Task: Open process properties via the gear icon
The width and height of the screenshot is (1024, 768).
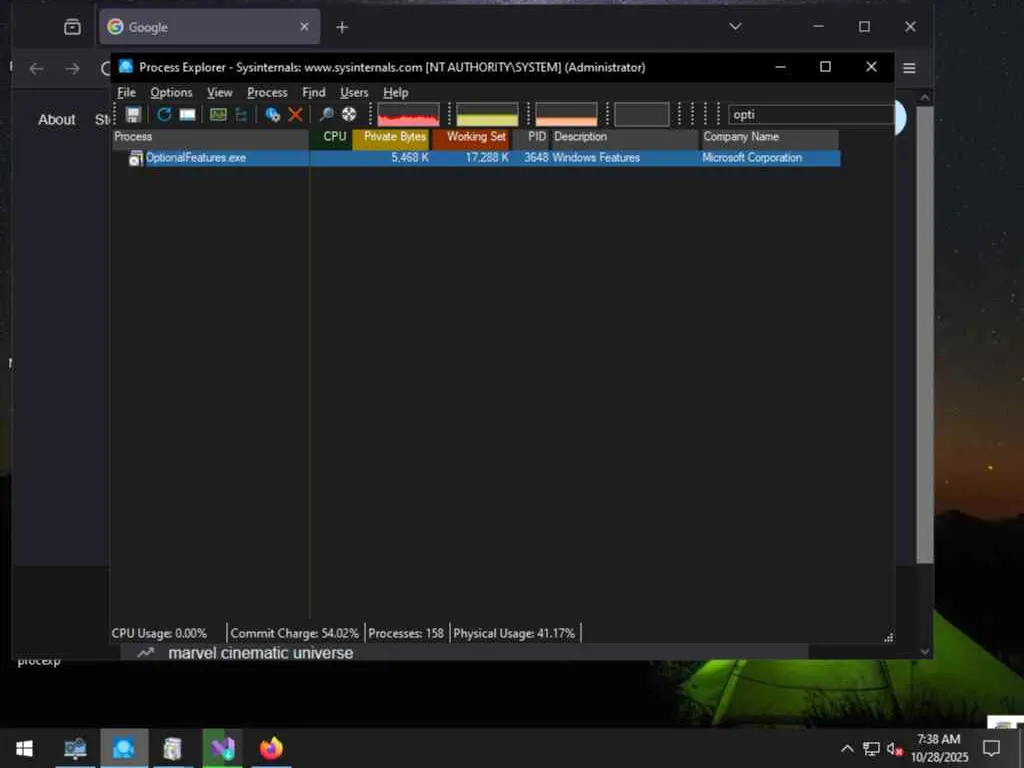Action: pyautogui.click(x=272, y=115)
